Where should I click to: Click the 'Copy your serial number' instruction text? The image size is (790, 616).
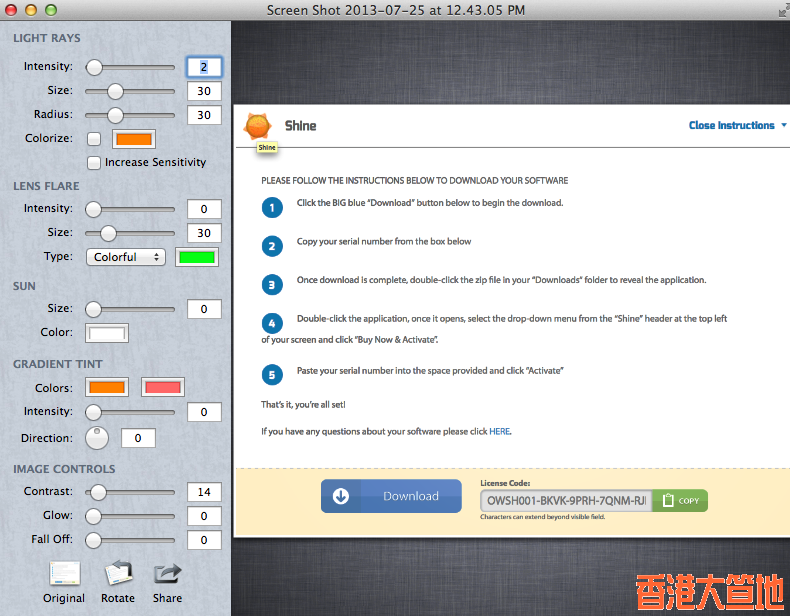point(384,242)
